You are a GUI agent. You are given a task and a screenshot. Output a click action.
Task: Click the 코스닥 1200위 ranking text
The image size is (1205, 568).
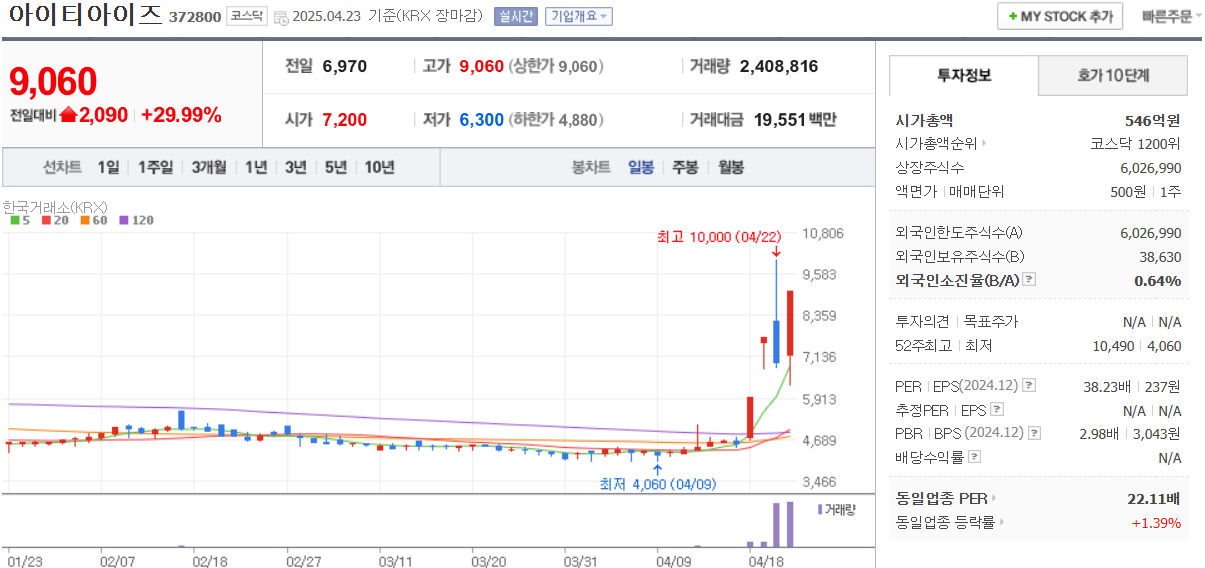[x=1135, y=143]
